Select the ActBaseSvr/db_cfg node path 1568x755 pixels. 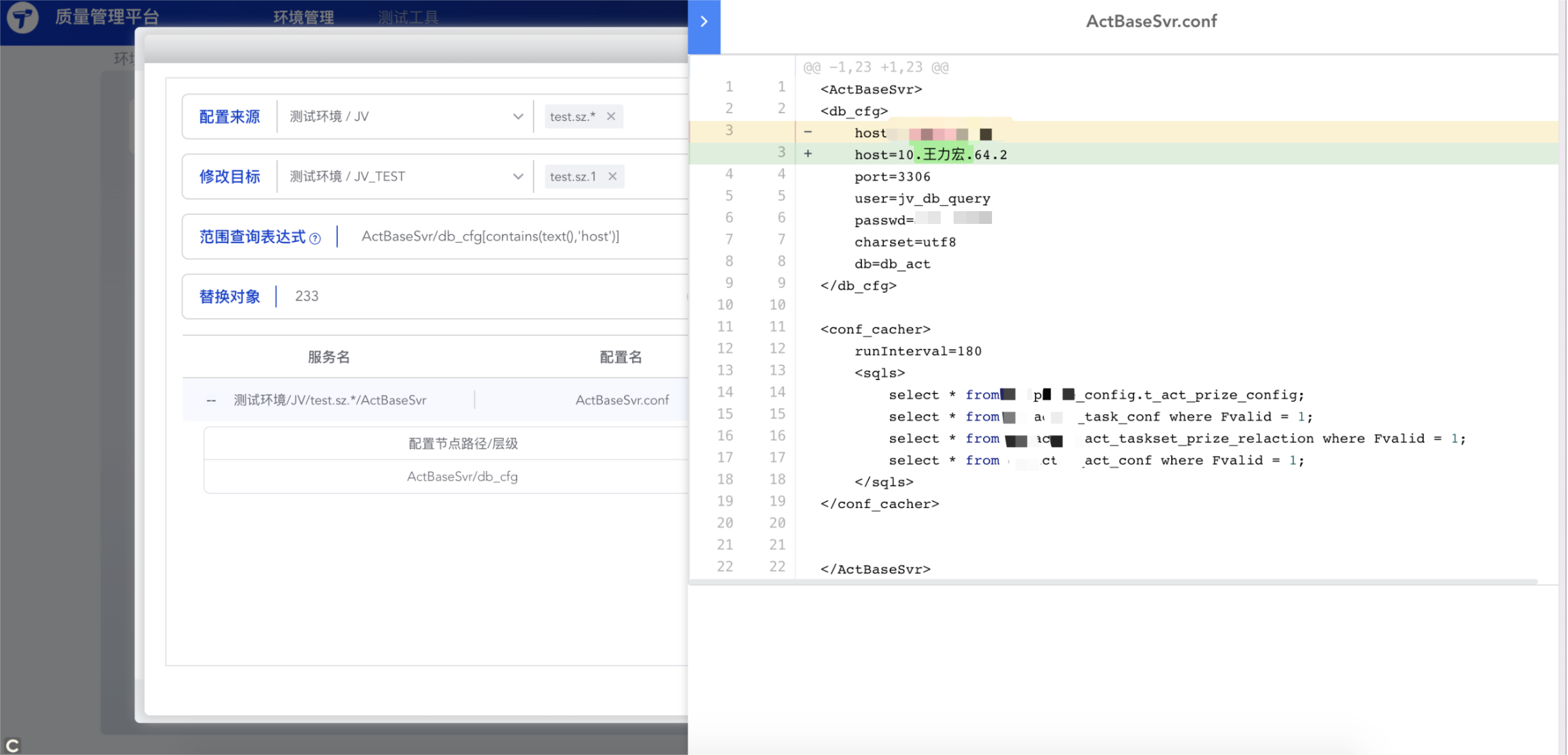coord(462,477)
